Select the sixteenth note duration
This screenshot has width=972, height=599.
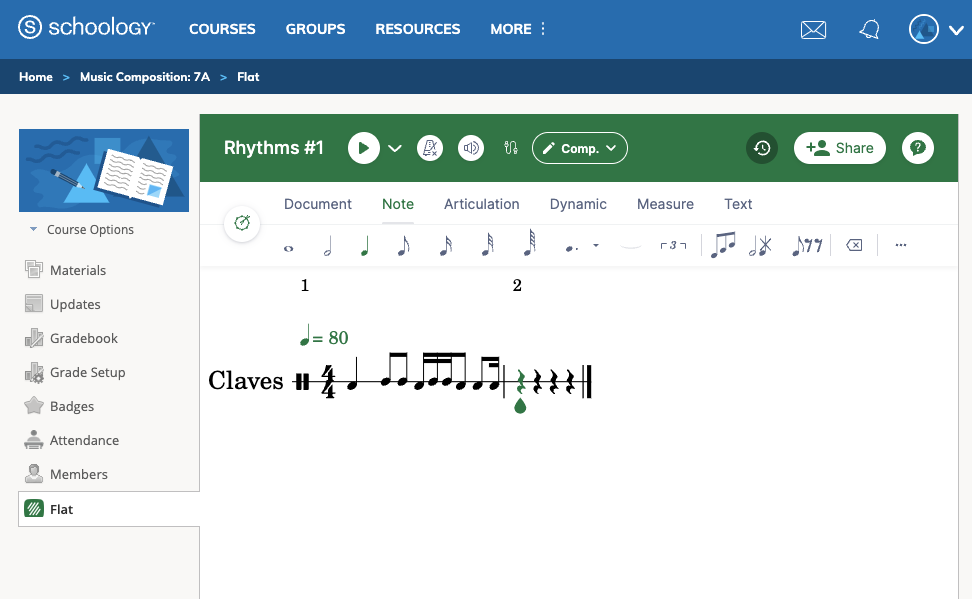coord(445,245)
